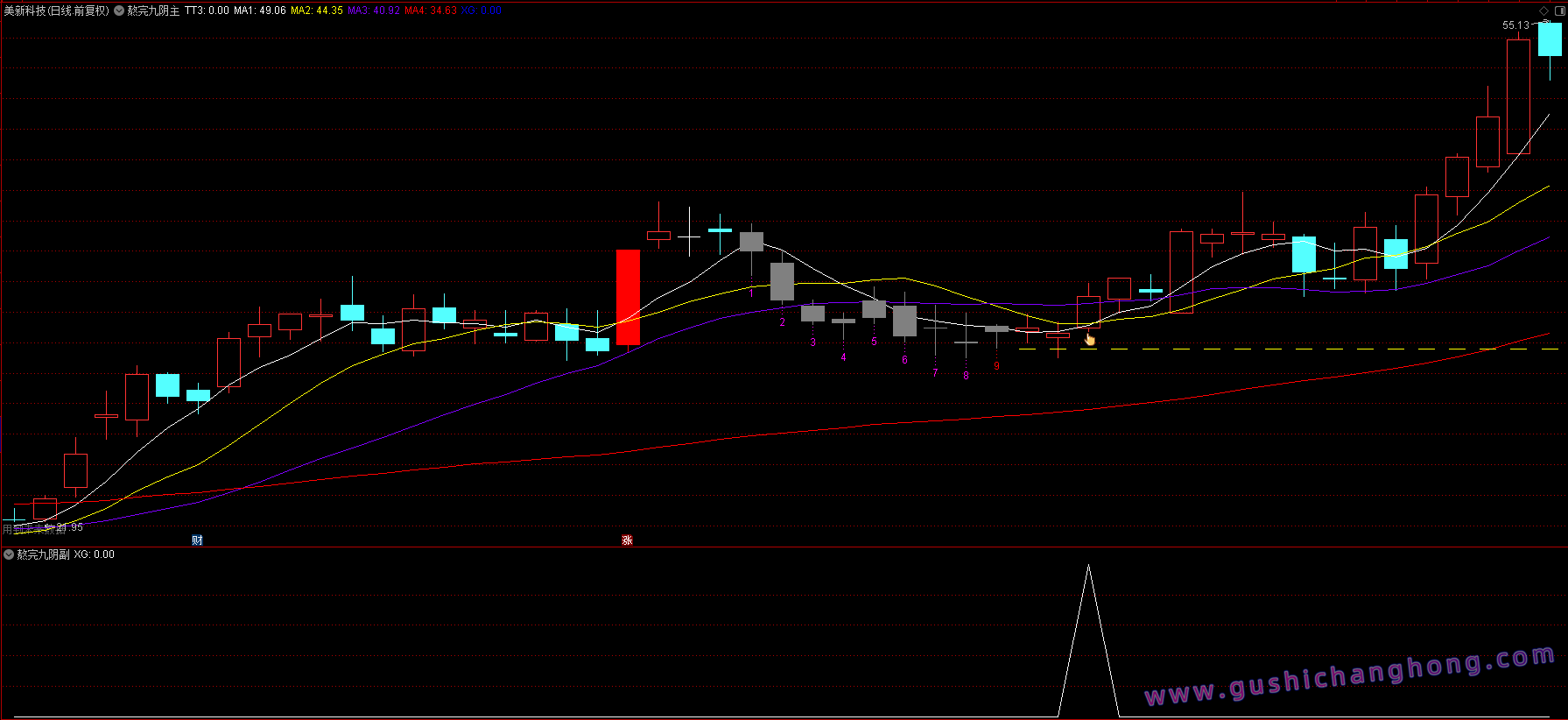
Task: Click the hand pointer signal icon
Action: pyautogui.click(x=1090, y=339)
